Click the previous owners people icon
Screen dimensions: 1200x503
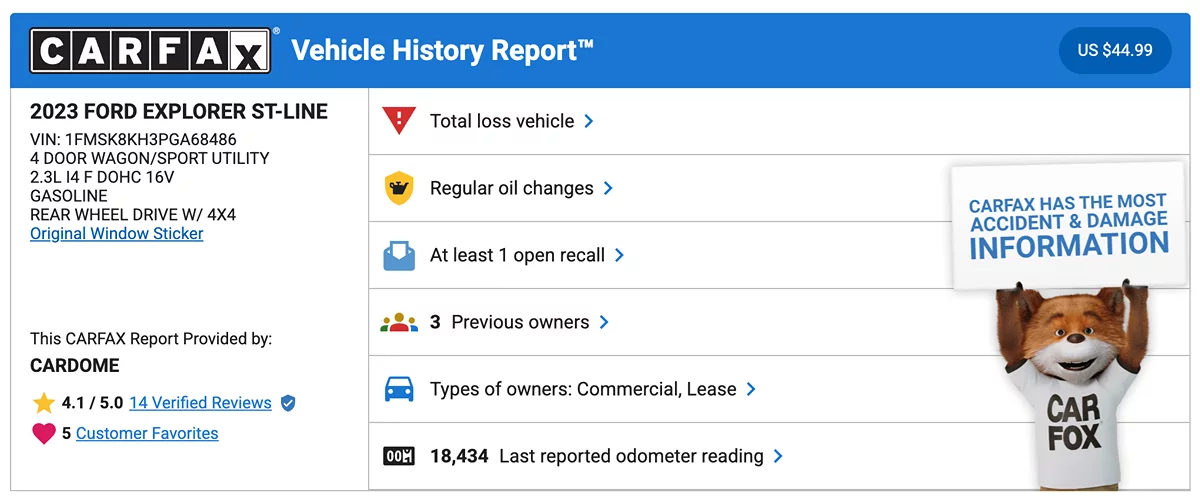399,322
